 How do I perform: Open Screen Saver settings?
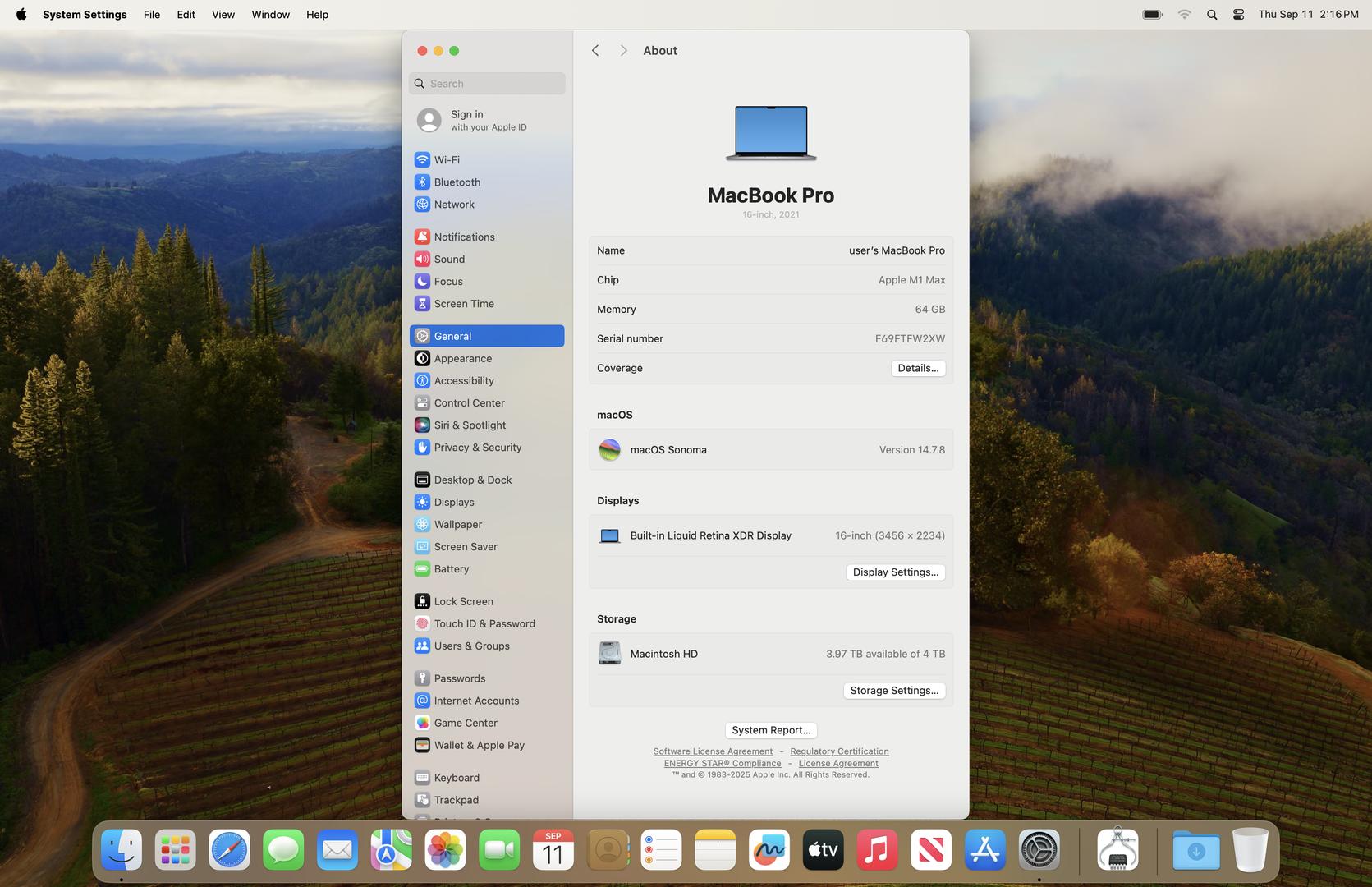[486, 546]
